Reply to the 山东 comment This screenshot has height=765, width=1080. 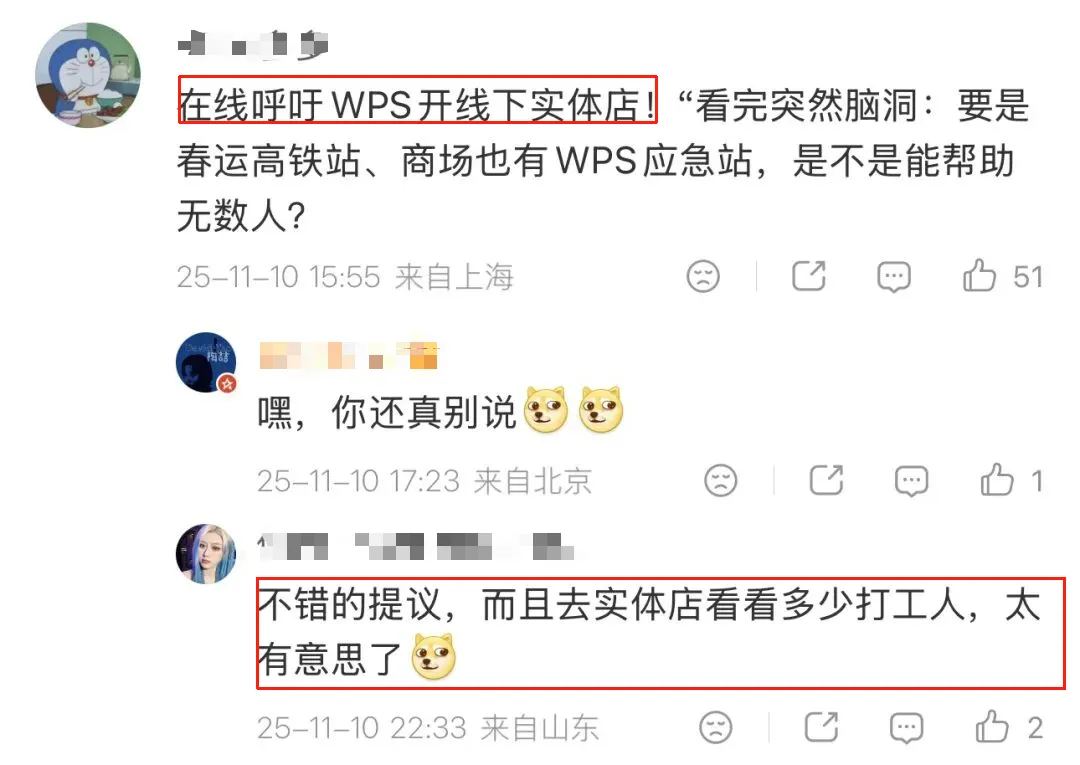pyautogui.click(x=906, y=728)
